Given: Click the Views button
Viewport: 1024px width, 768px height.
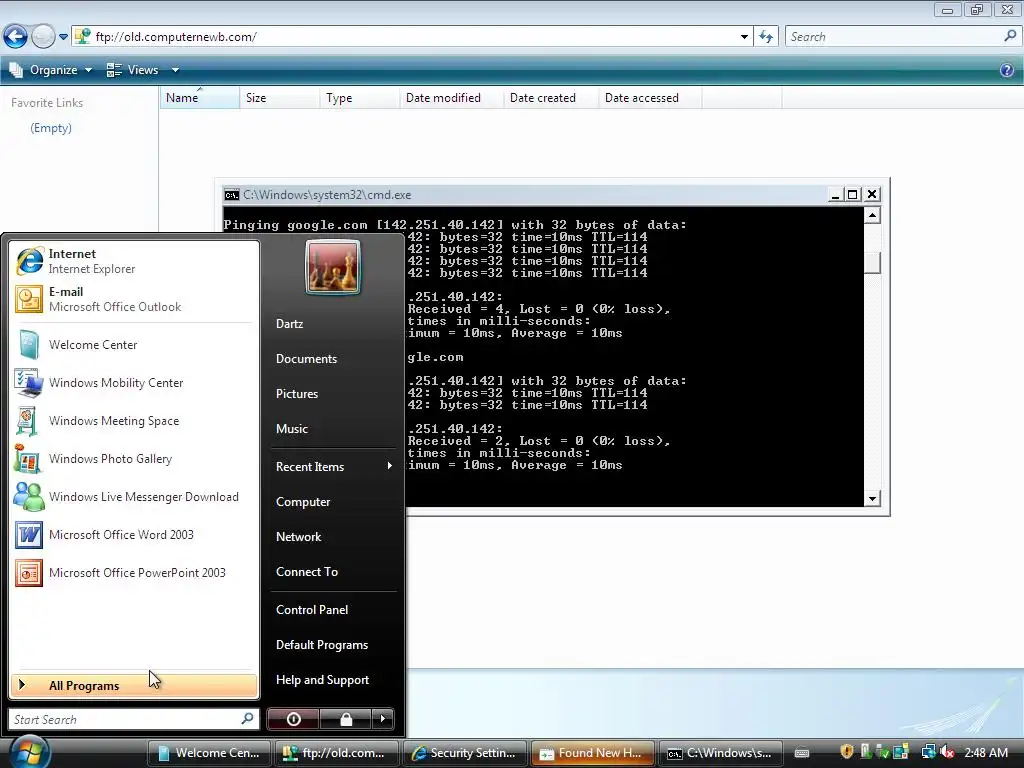Looking at the screenshot, I should (x=133, y=70).
